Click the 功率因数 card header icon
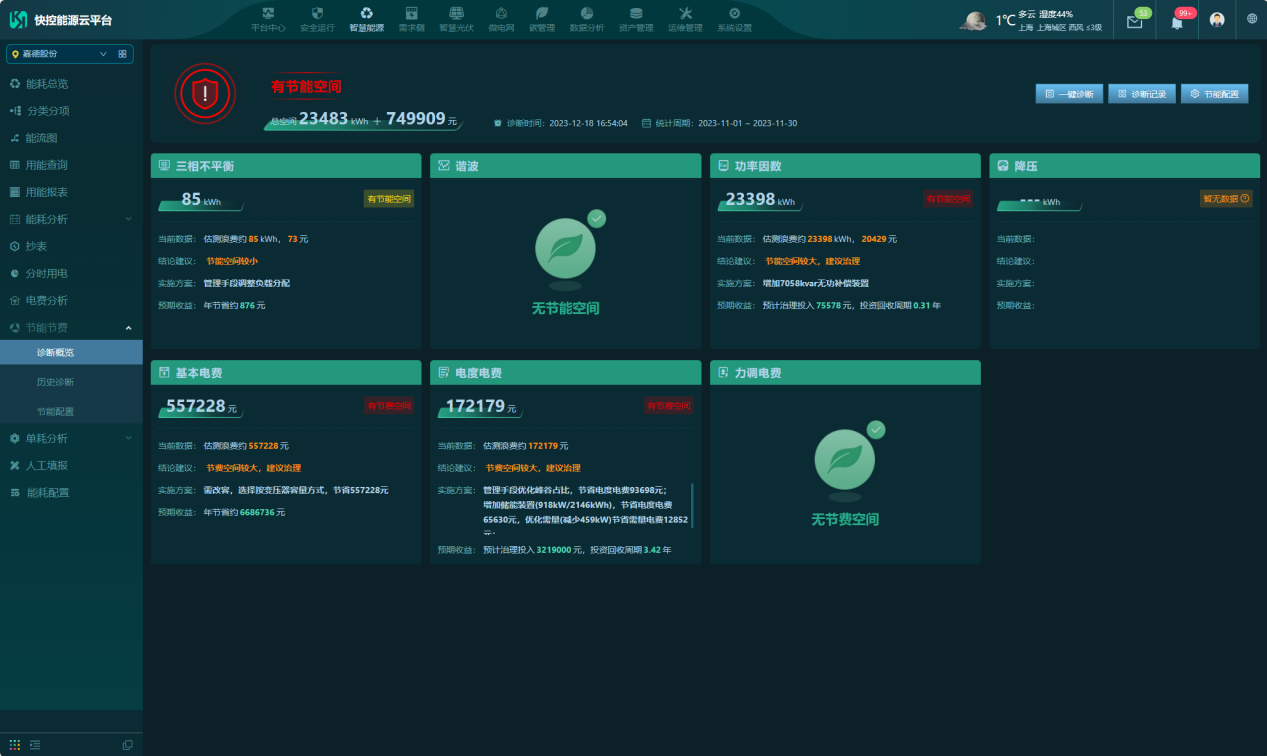This screenshot has width=1267, height=756. pos(724,165)
